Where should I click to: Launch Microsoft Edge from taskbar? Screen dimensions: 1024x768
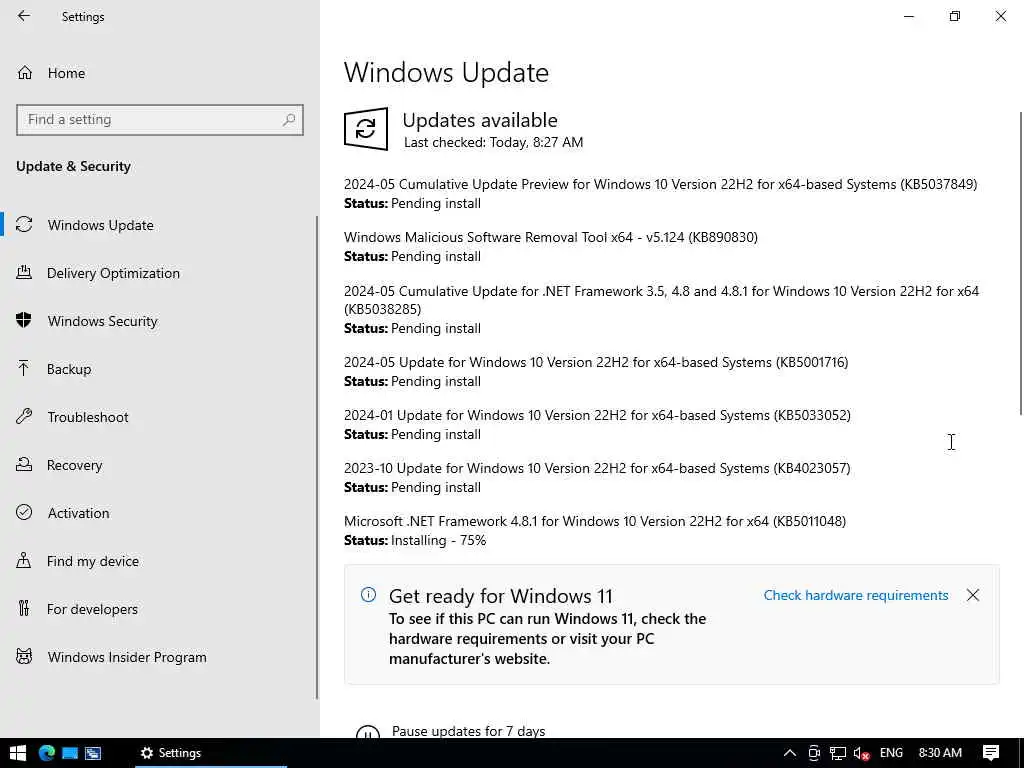46,753
